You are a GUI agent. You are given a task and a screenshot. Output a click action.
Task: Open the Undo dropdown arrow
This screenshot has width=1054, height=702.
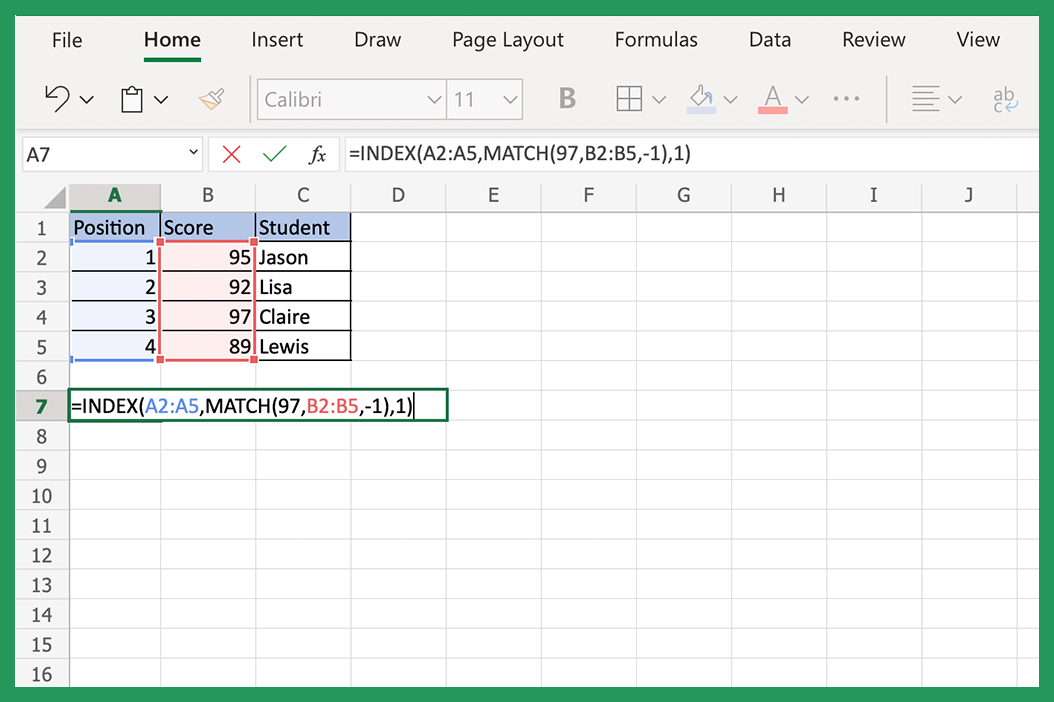pyautogui.click(x=86, y=98)
